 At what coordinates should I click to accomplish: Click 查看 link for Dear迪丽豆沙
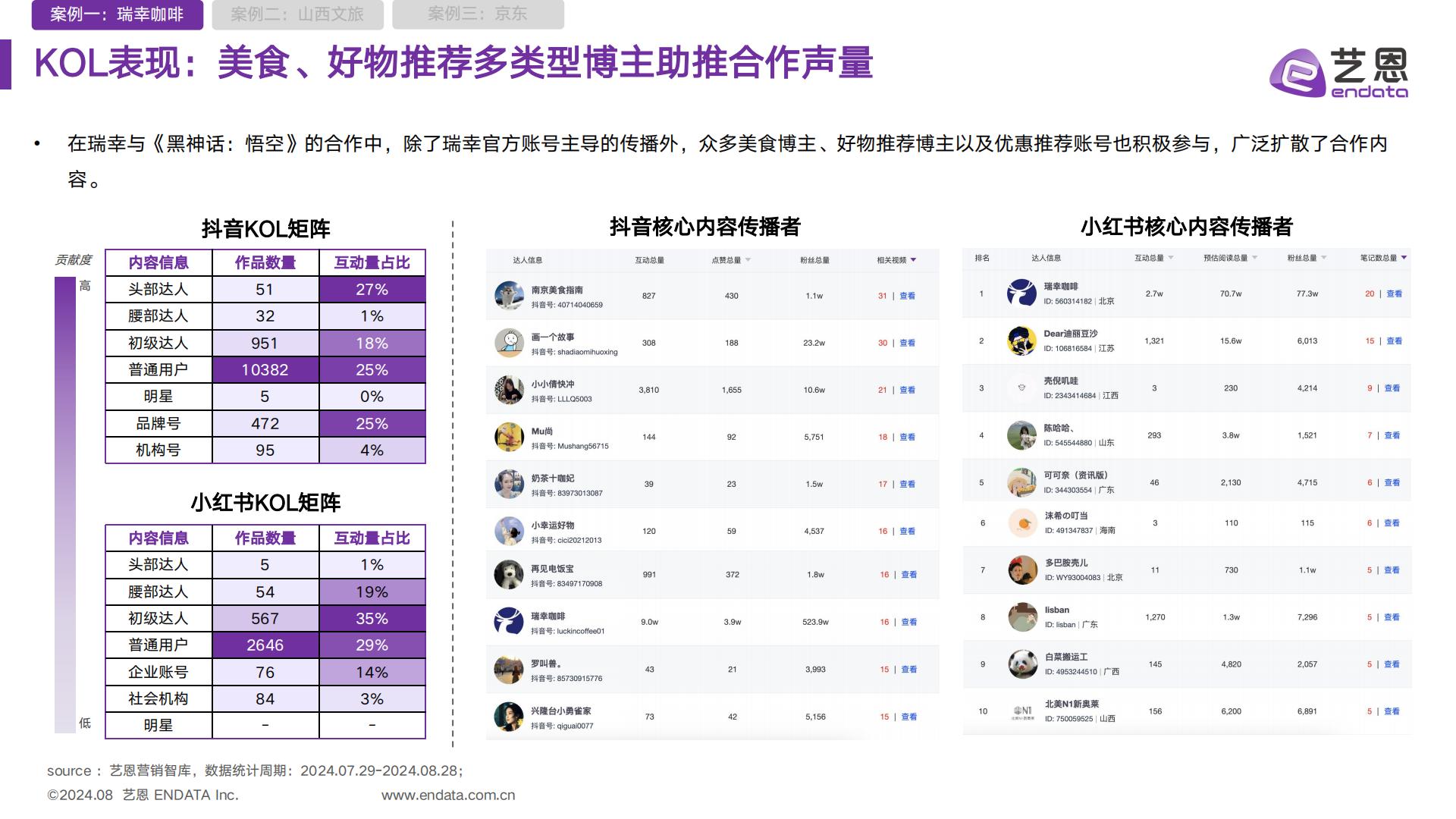[x=1394, y=340]
